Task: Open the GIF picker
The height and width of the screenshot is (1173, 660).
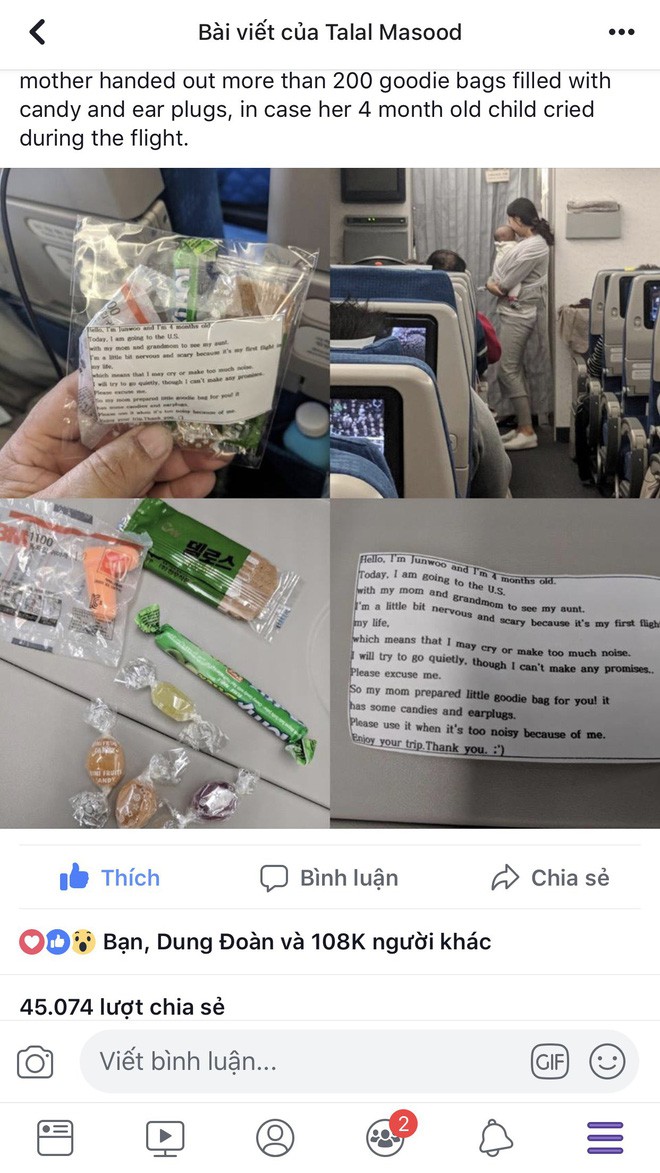Action: 550,1062
